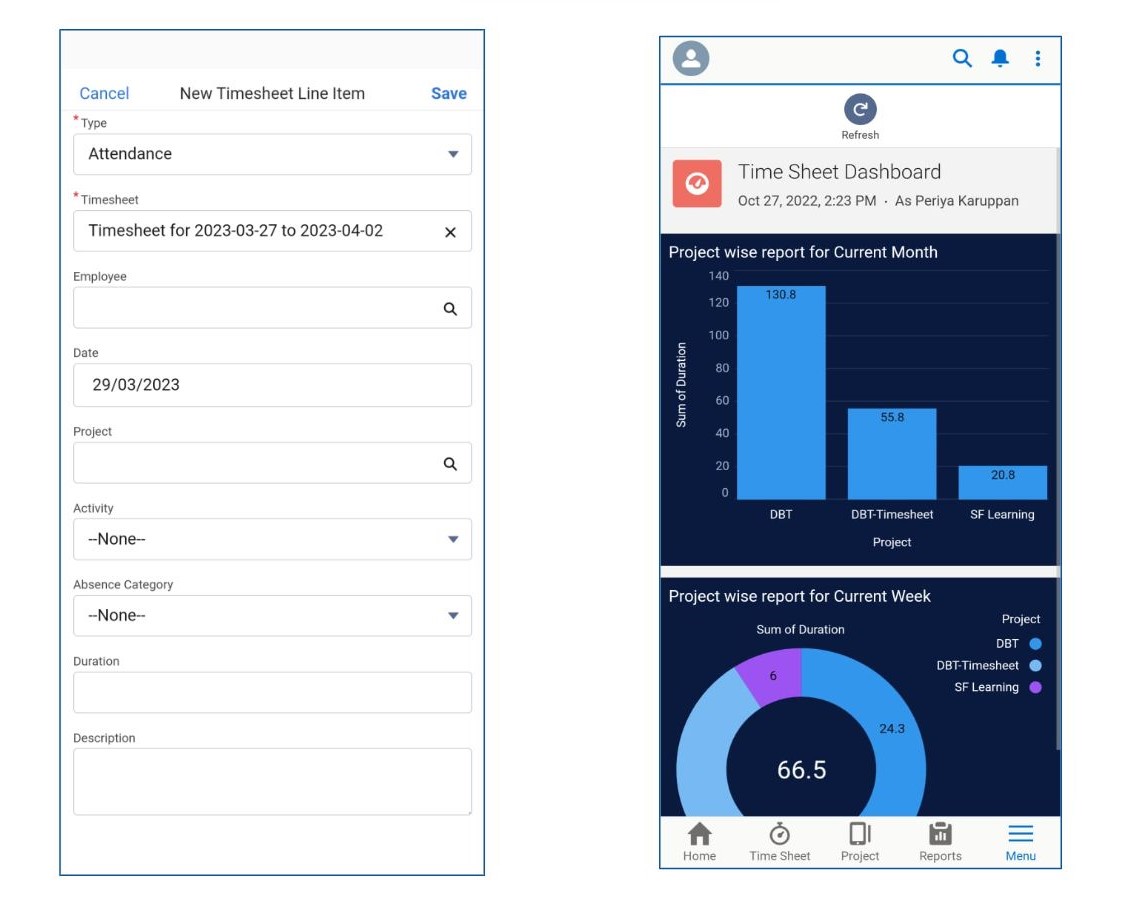Click the Refresh circular arrow icon
Image resolution: width=1122 pixels, height=900 pixels.
(x=860, y=109)
